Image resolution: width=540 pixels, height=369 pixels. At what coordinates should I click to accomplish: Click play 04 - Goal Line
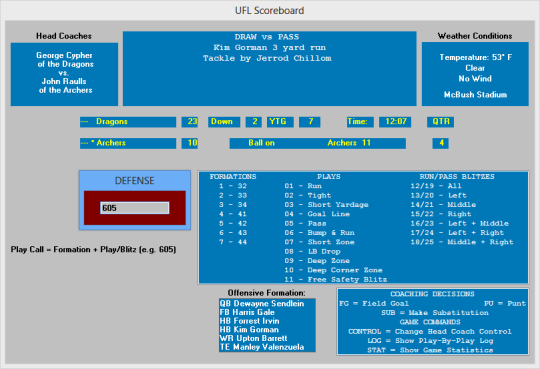pos(317,214)
